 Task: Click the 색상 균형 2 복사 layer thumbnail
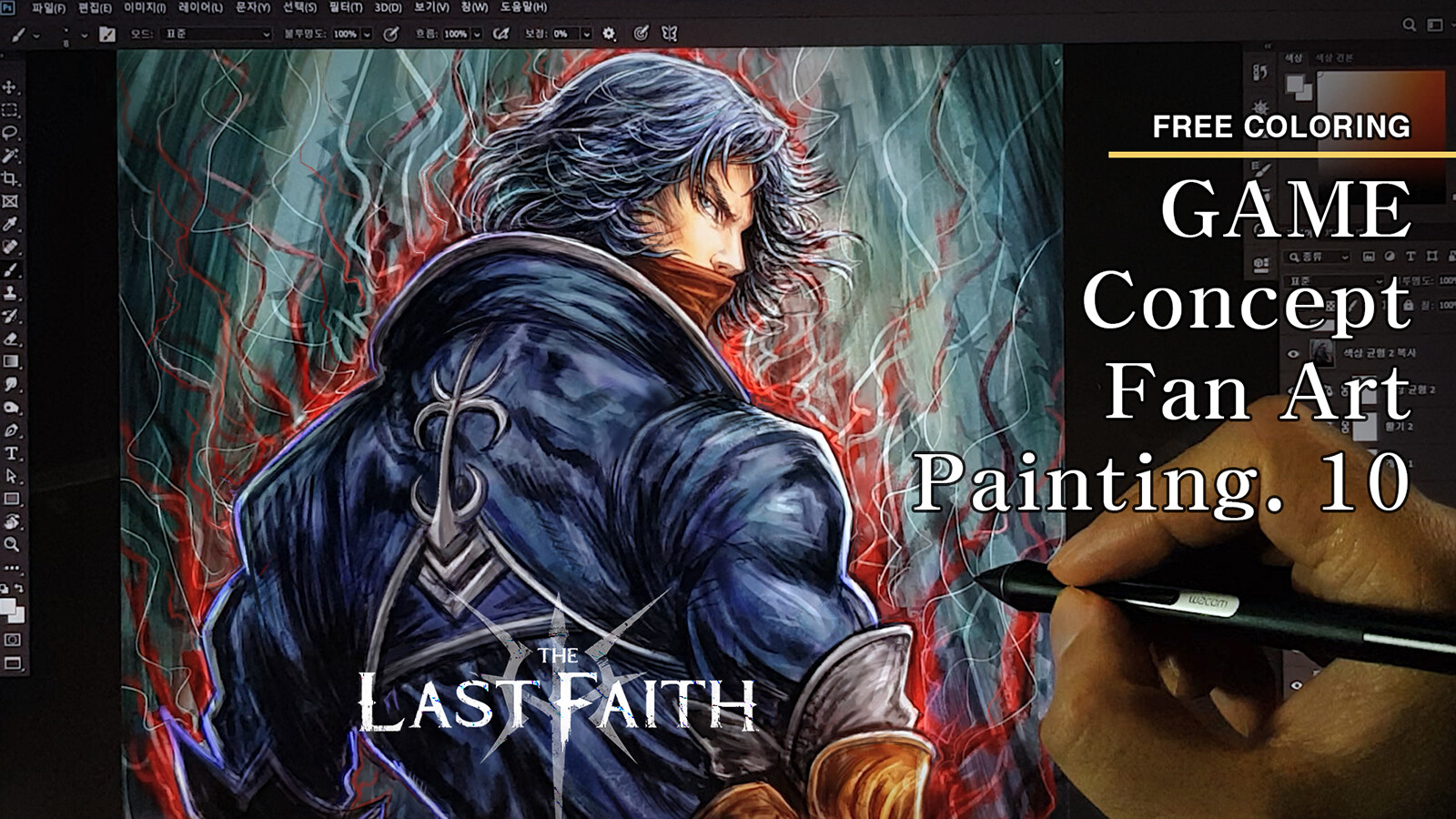(1321, 353)
